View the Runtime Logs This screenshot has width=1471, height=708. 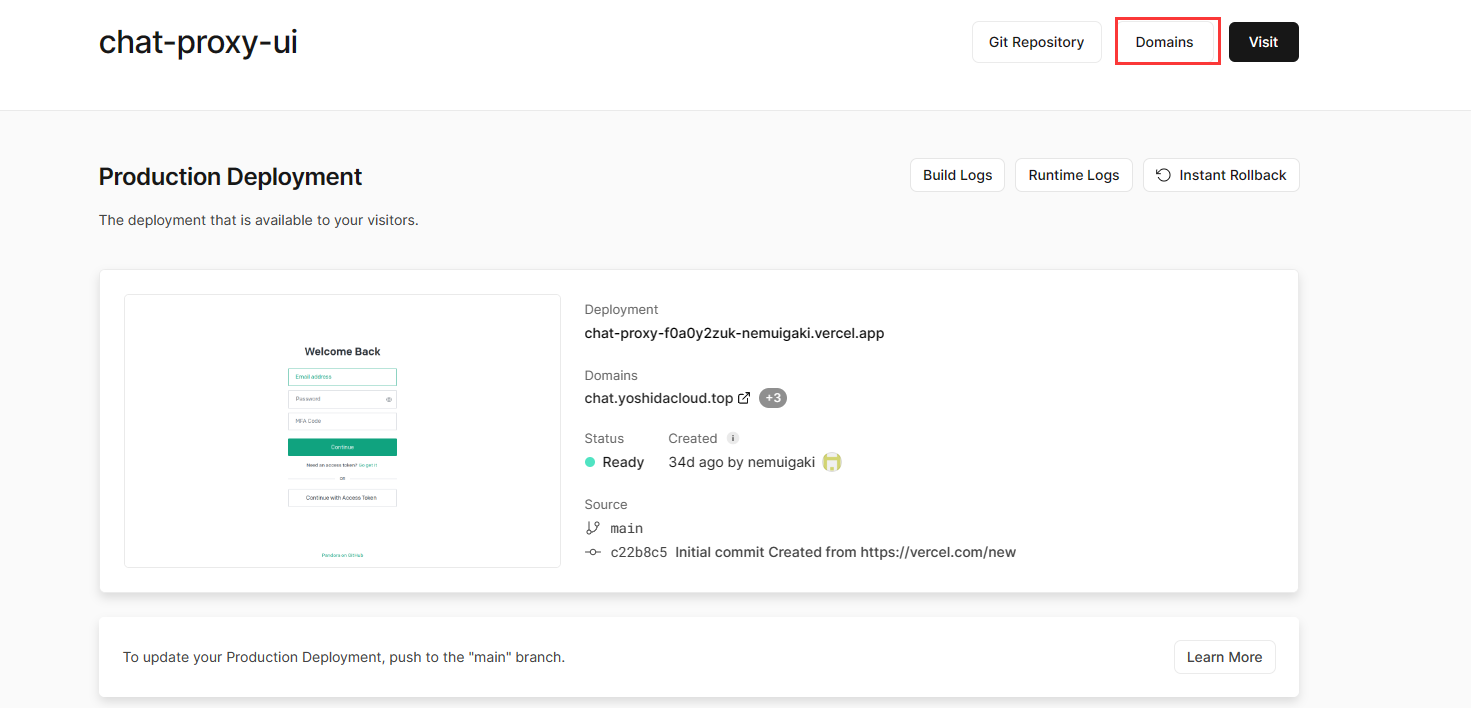pyautogui.click(x=1073, y=175)
